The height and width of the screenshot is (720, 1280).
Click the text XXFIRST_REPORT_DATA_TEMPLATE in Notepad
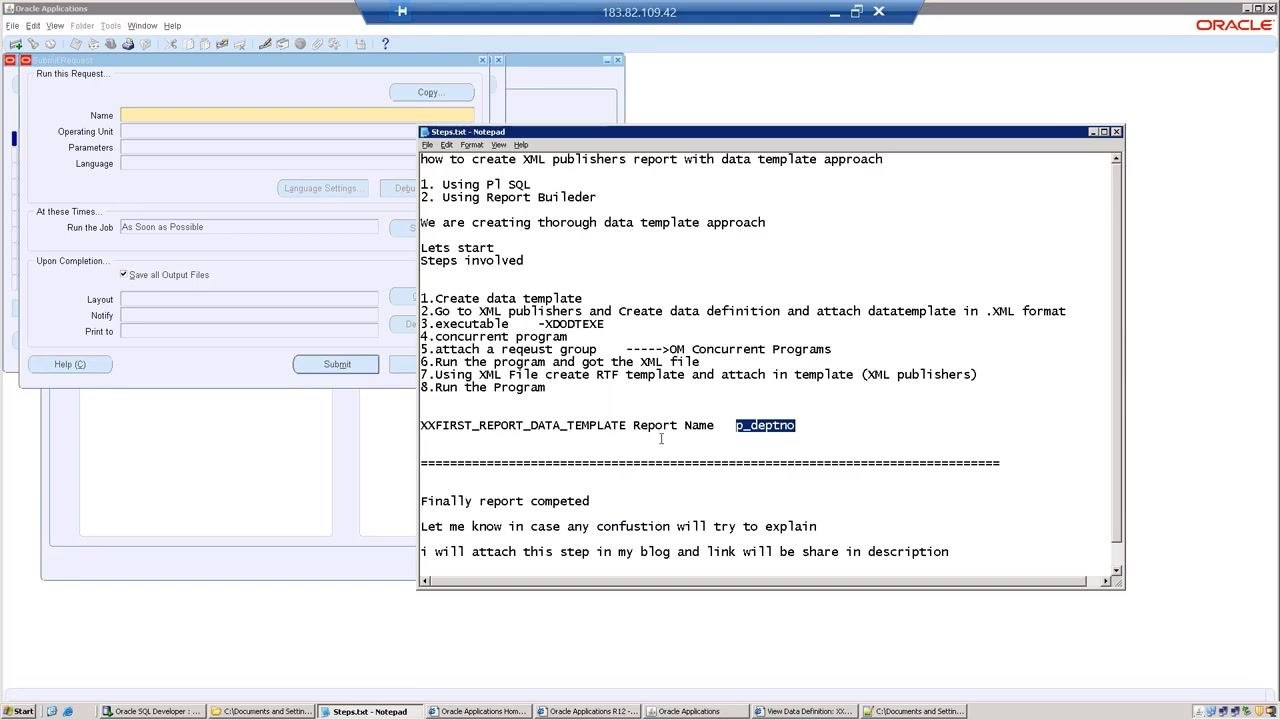pos(523,425)
